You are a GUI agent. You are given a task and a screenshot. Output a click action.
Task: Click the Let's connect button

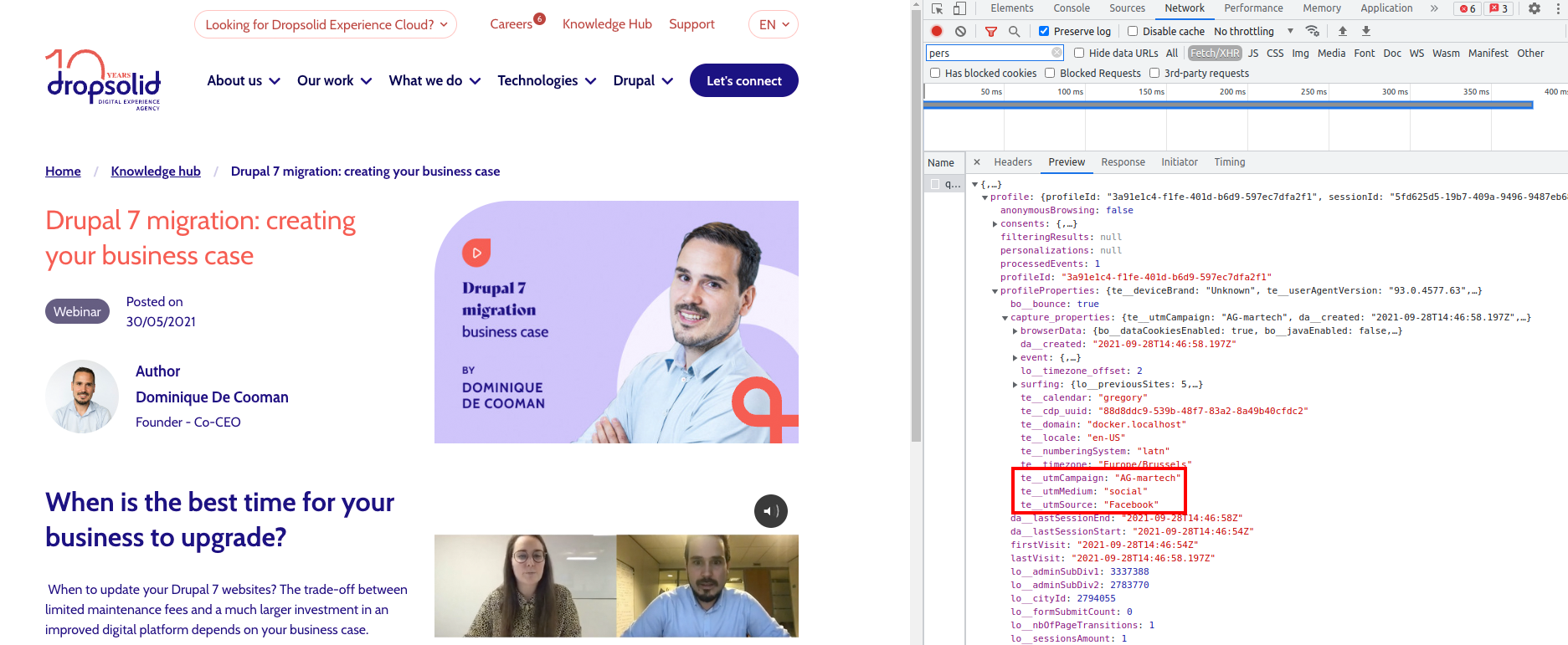click(744, 80)
